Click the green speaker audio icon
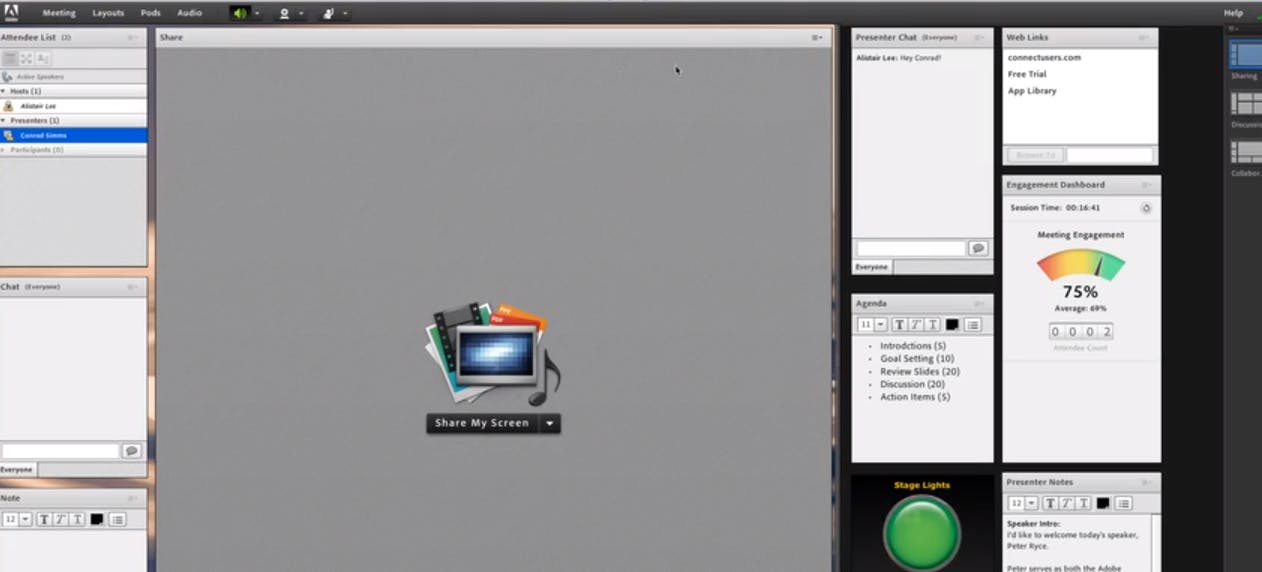 point(239,13)
